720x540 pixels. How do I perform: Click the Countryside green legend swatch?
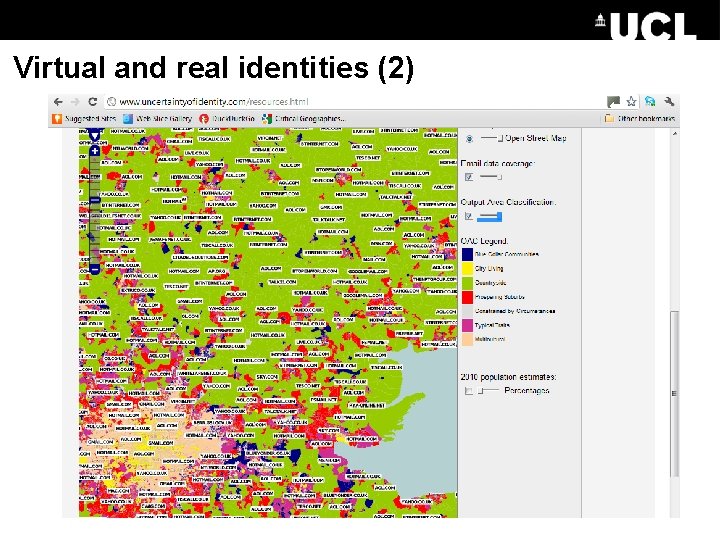467,282
